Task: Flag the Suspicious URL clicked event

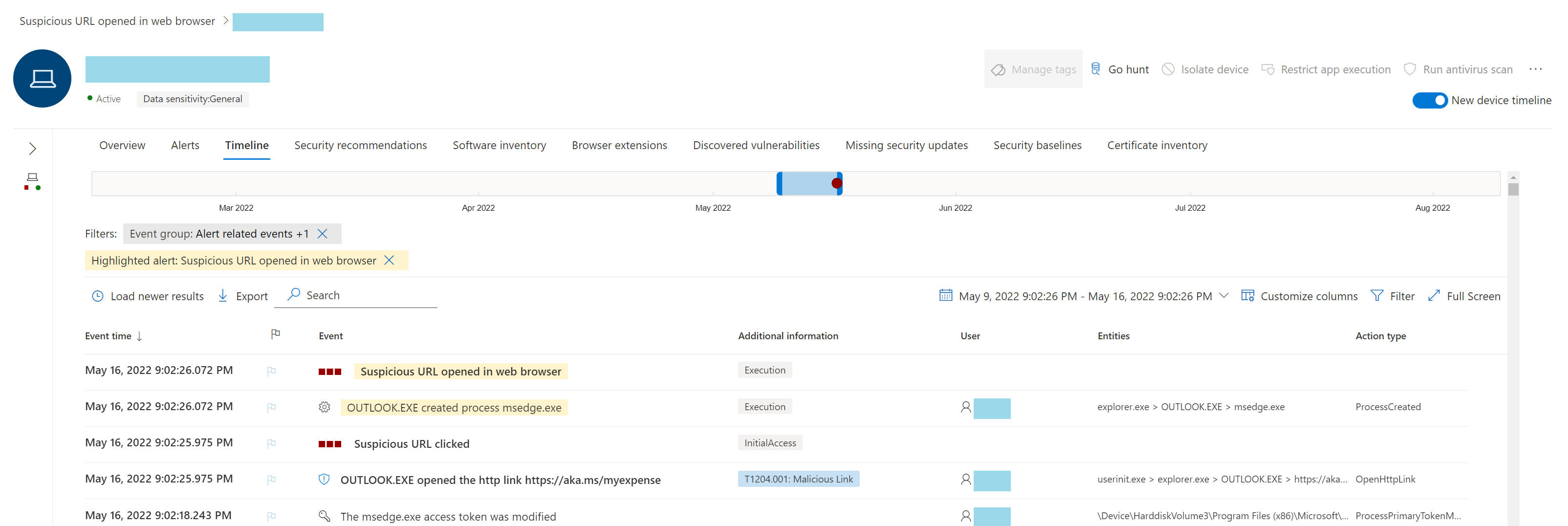Action: [x=271, y=444]
